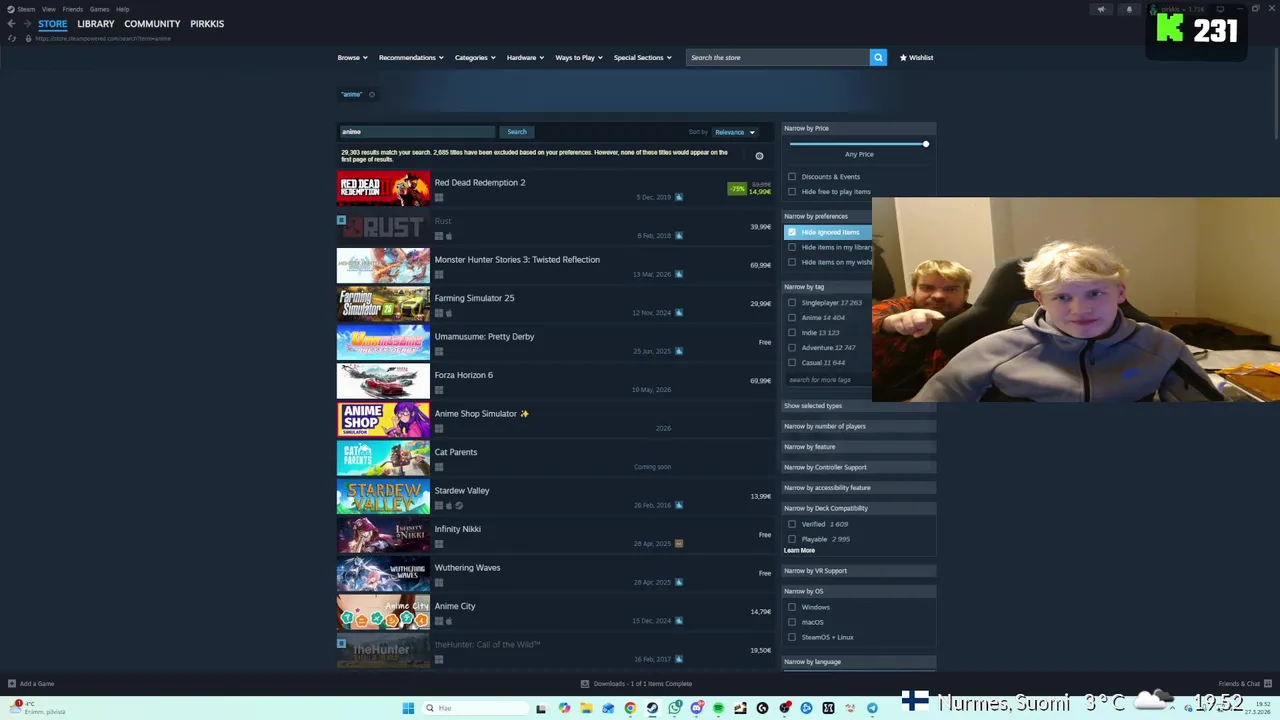This screenshot has width=1280, height=720.
Task: Check the Anime tag filter
Action: [x=792, y=317]
